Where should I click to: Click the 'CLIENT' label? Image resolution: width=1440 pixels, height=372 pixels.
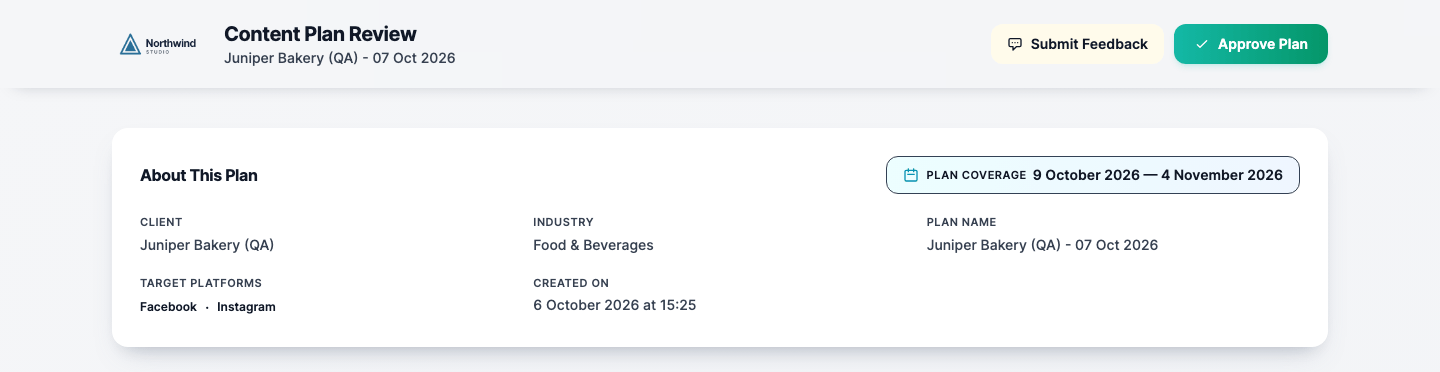161,222
